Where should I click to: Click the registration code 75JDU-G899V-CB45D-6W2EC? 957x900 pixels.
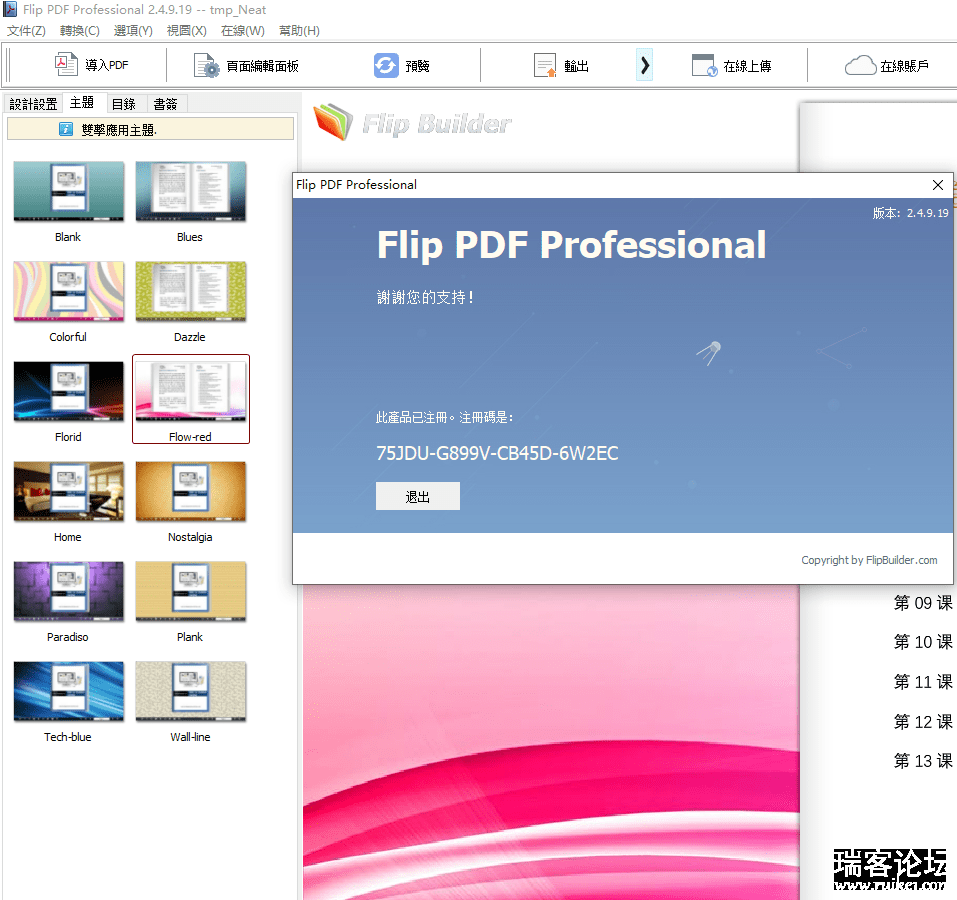(x=497, y=453)
